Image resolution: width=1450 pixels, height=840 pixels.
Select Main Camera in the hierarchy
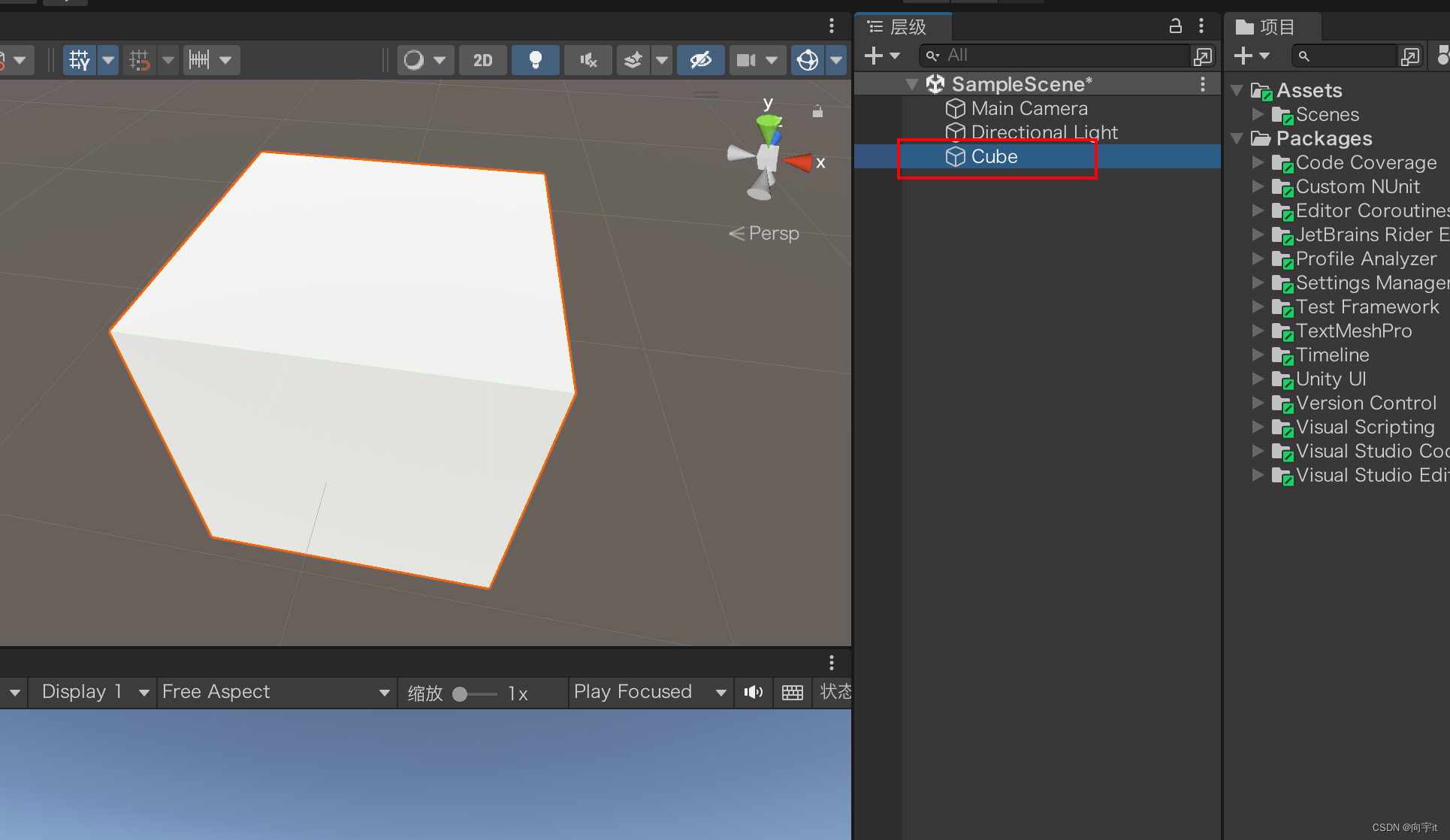click(x=1029, y=109)
